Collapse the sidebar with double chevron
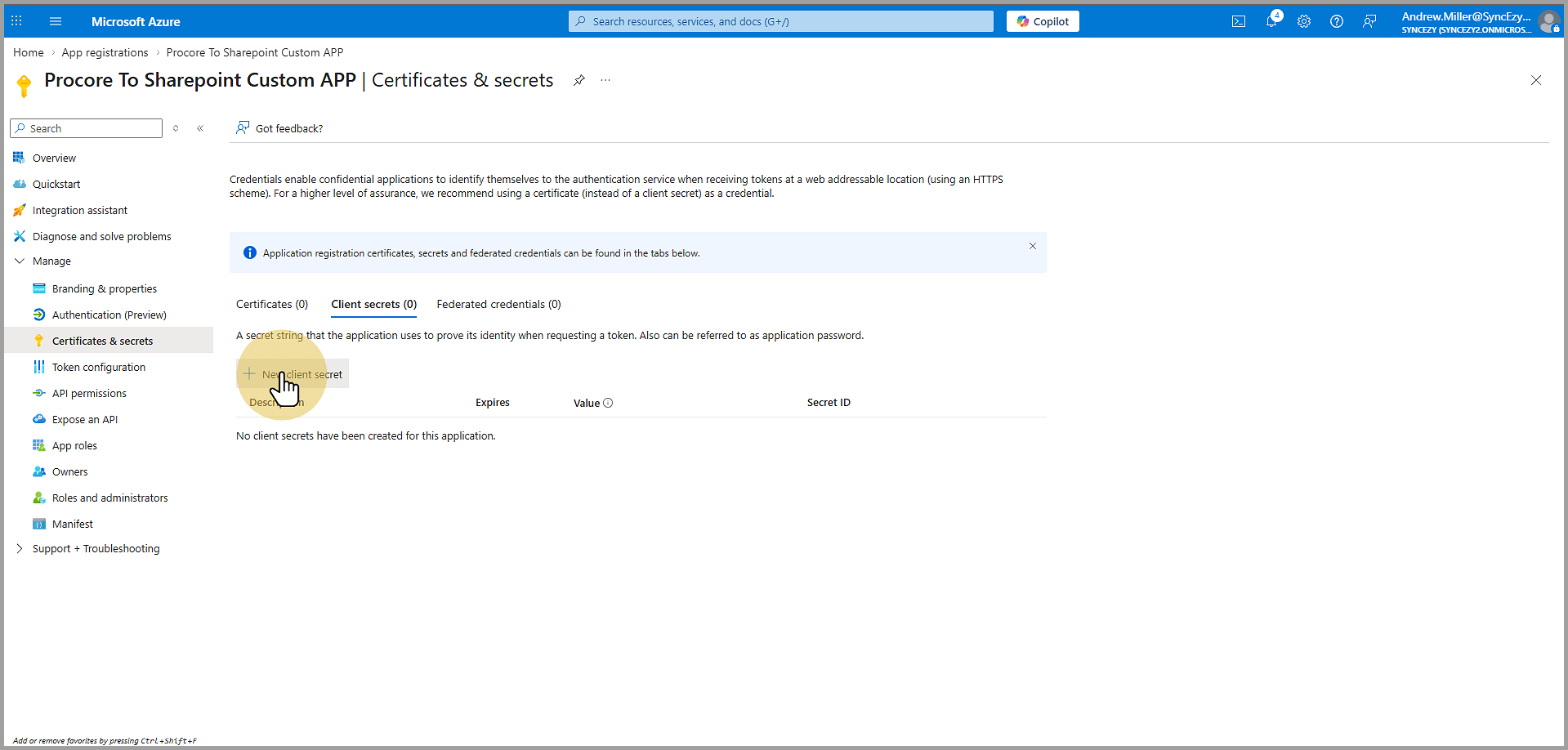The image size is (1568, 750). pyautogui.click(x=200, y=128)
